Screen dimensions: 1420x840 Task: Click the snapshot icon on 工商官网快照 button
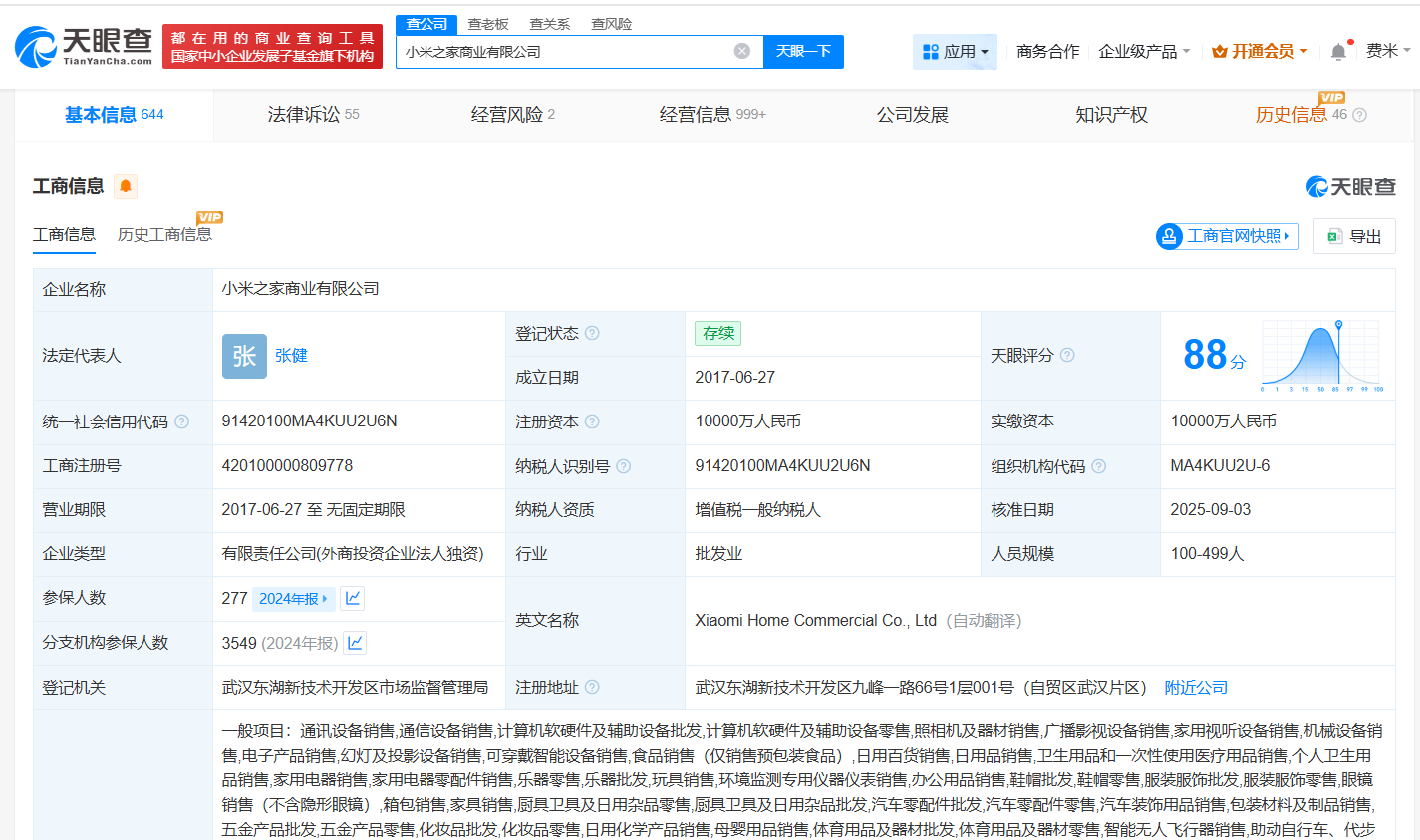[1168, 236]
